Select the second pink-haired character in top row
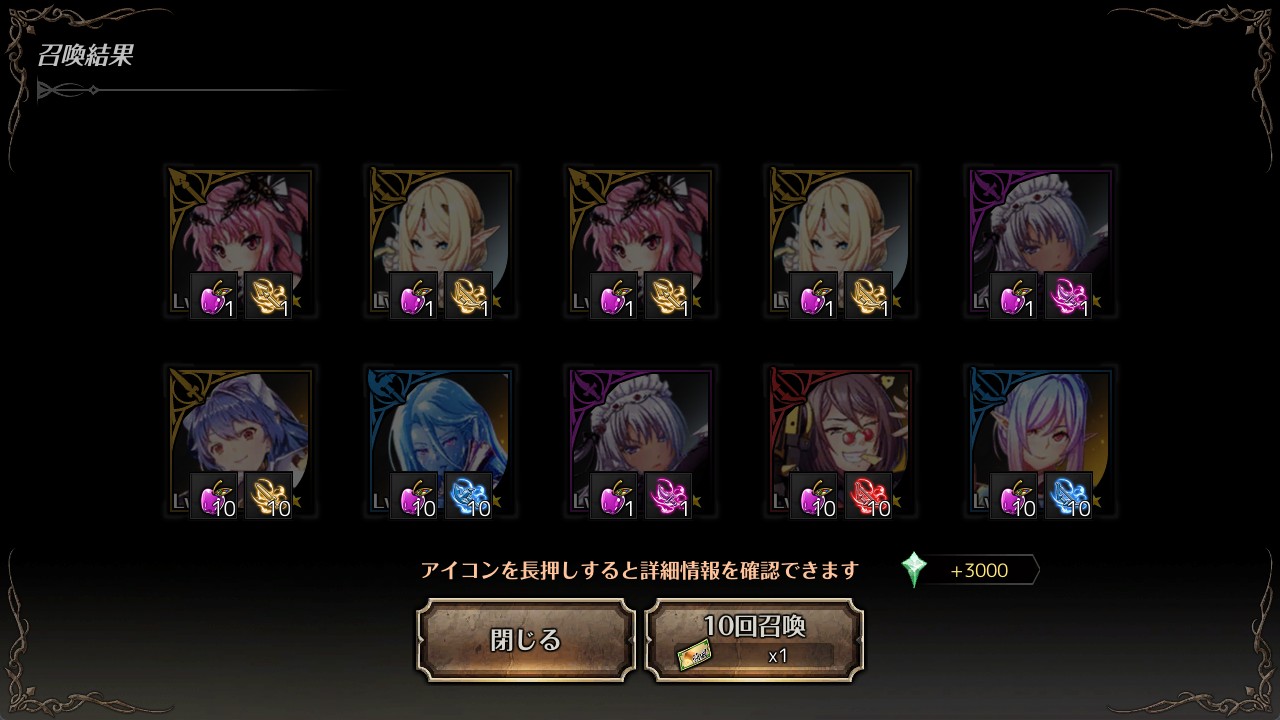This screenshot has height=720, width=1280. click(640, 241)
